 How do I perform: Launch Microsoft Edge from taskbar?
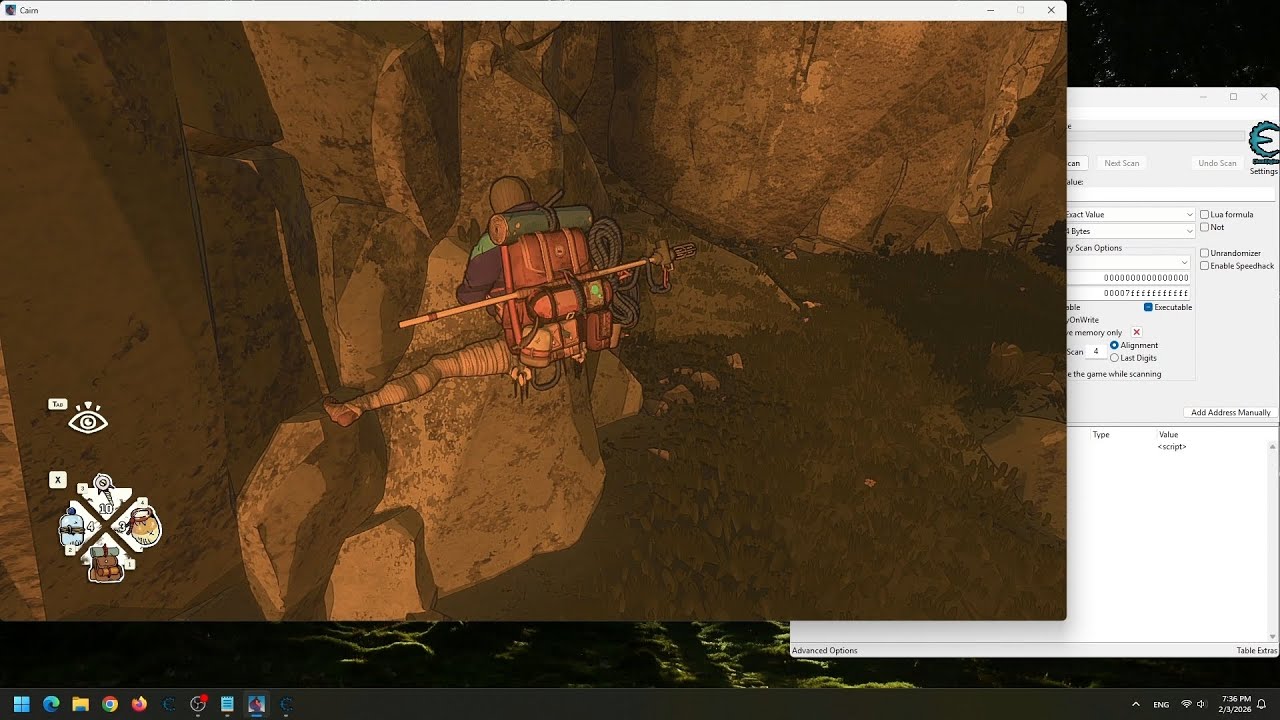(51, 704)
